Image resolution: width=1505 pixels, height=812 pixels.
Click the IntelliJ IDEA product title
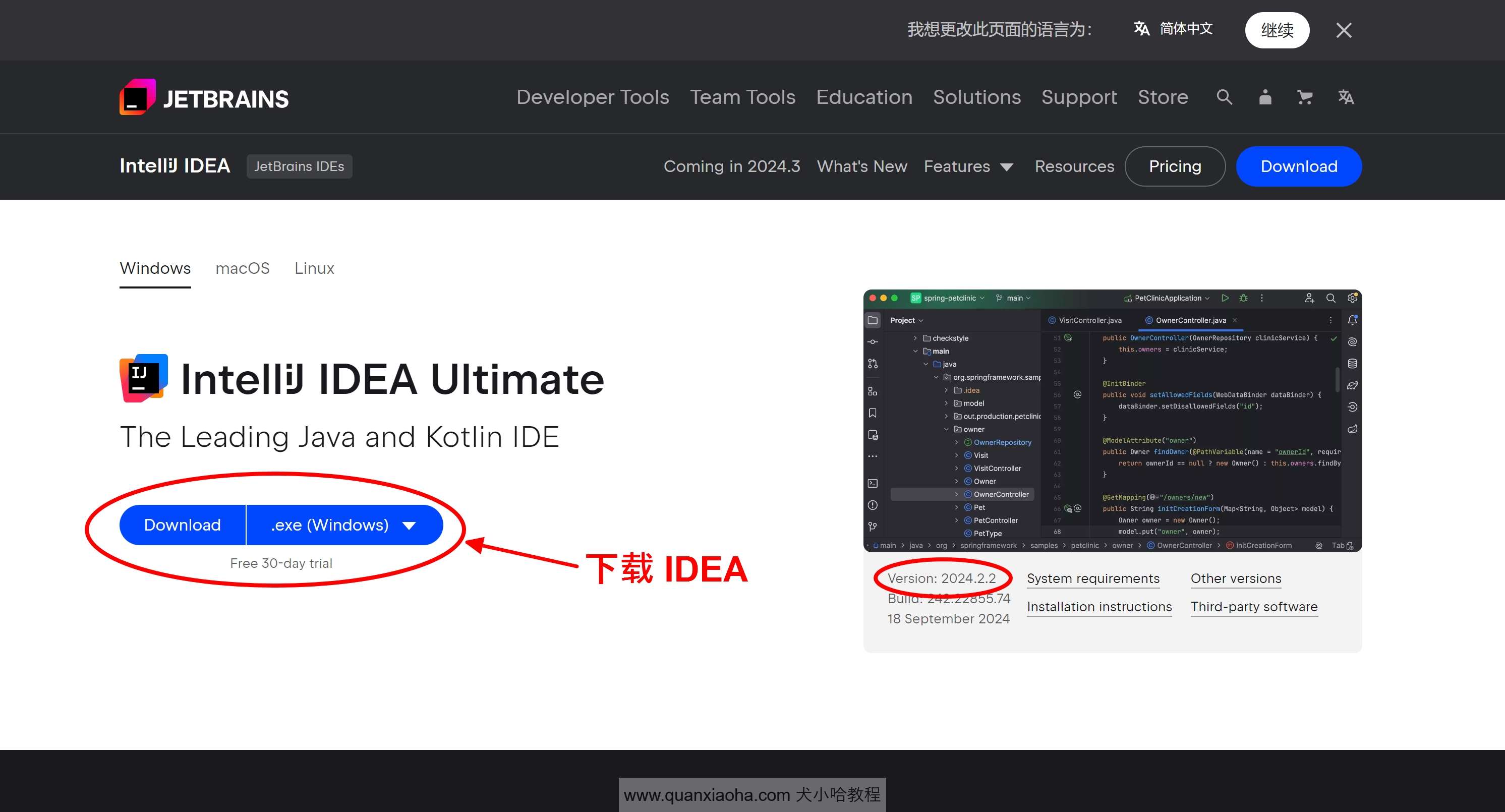pos(175,166)
